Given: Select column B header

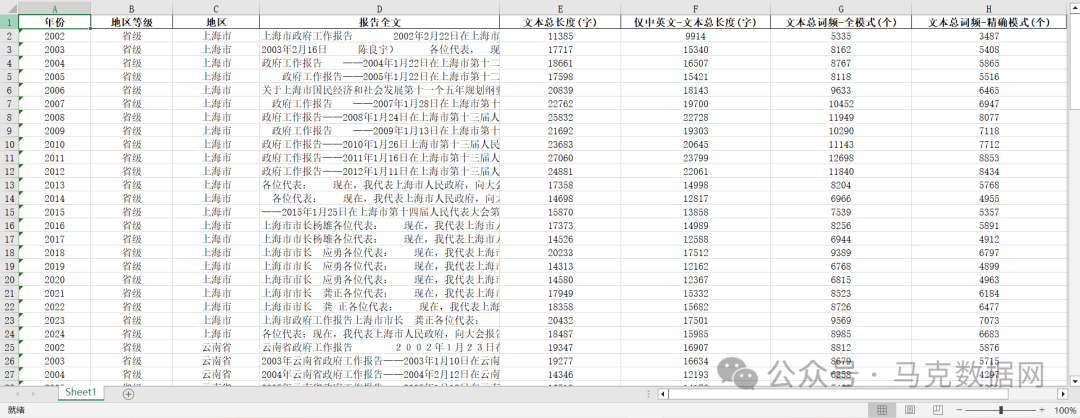Looking at the screenshot, I should coord(132,9).
